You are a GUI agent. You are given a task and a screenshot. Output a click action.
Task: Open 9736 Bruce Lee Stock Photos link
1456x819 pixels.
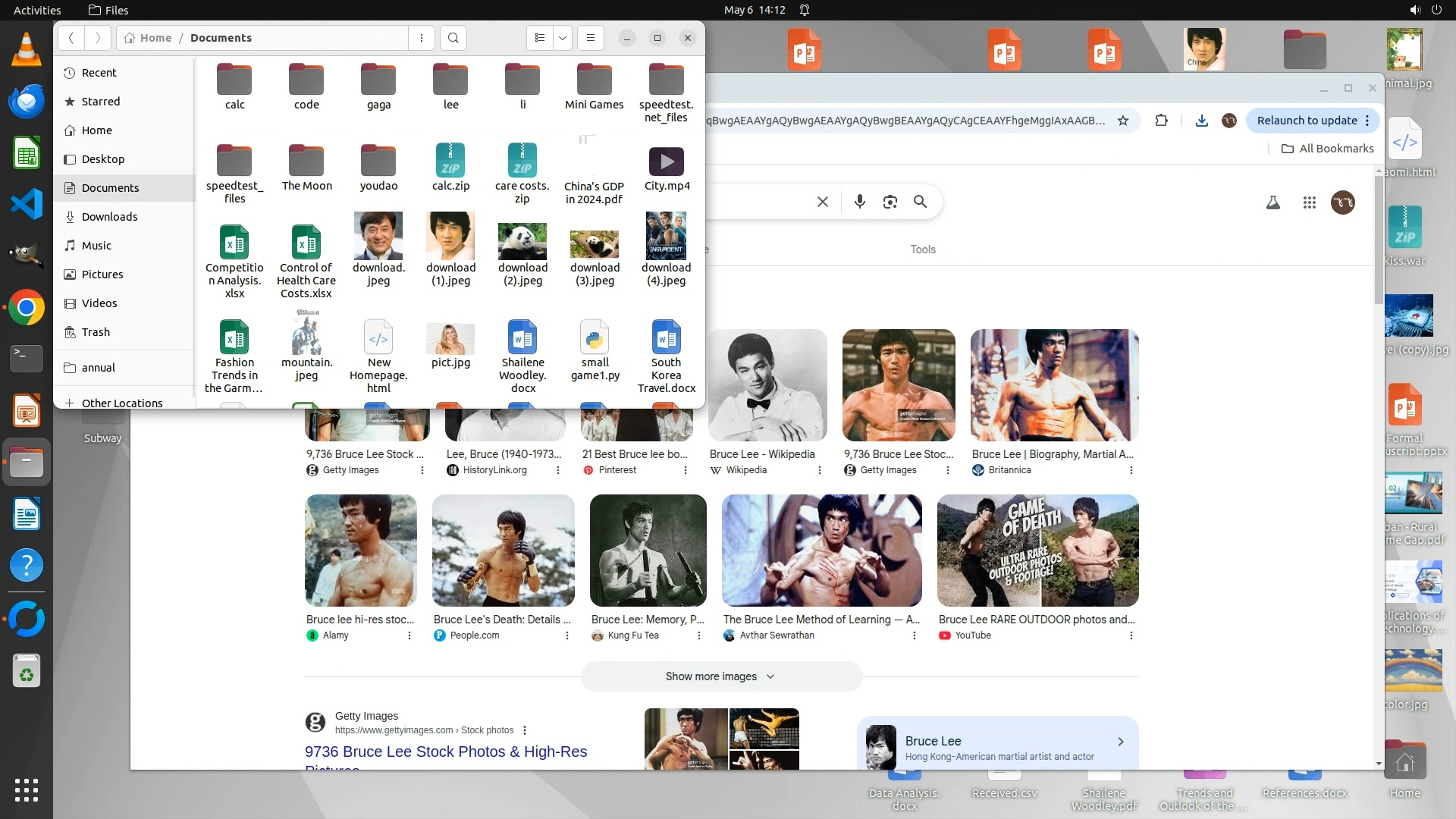point(446,752)
